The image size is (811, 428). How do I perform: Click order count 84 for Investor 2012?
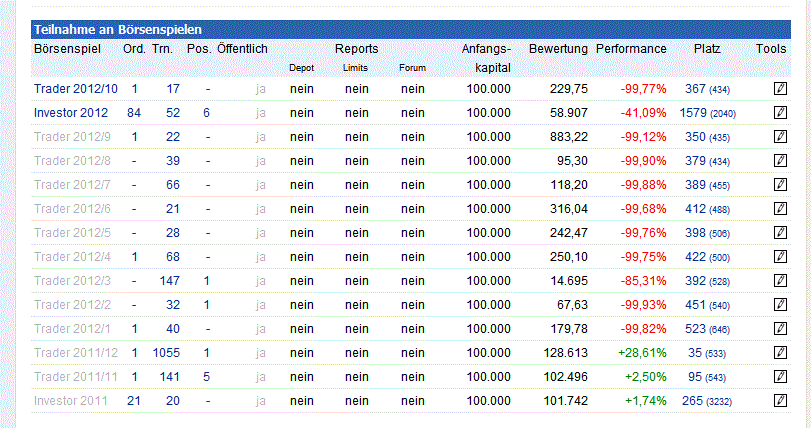(x=134, y=113)
